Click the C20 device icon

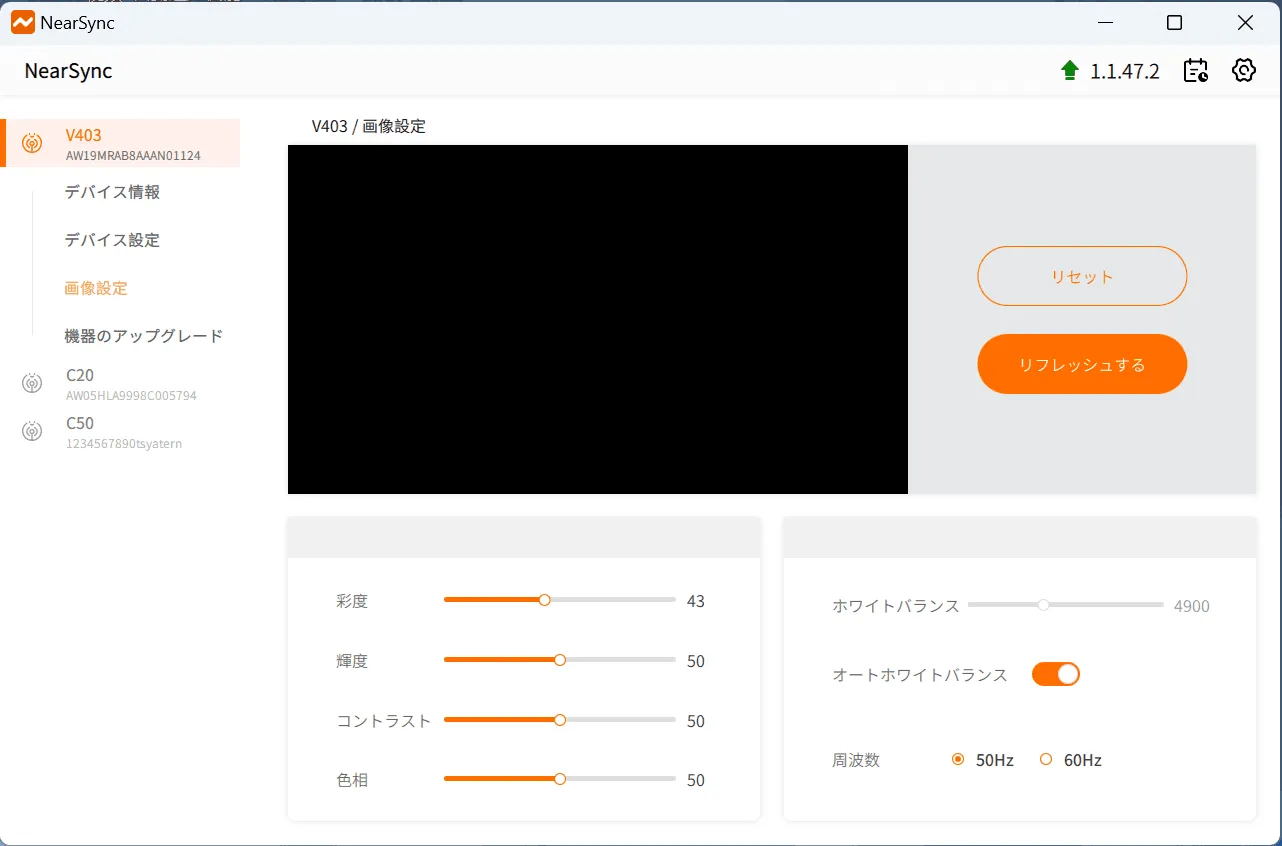point(32,383)
